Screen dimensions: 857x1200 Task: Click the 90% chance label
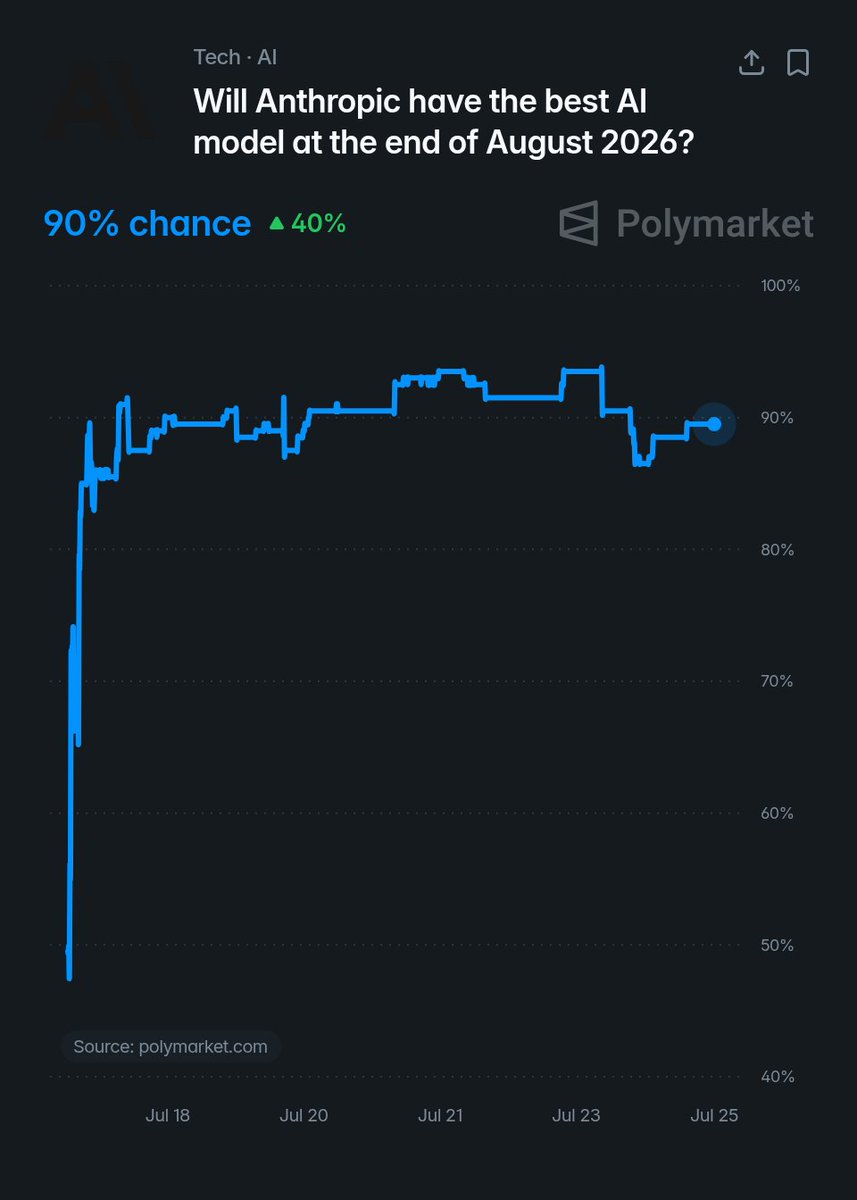tap(147, 223)
